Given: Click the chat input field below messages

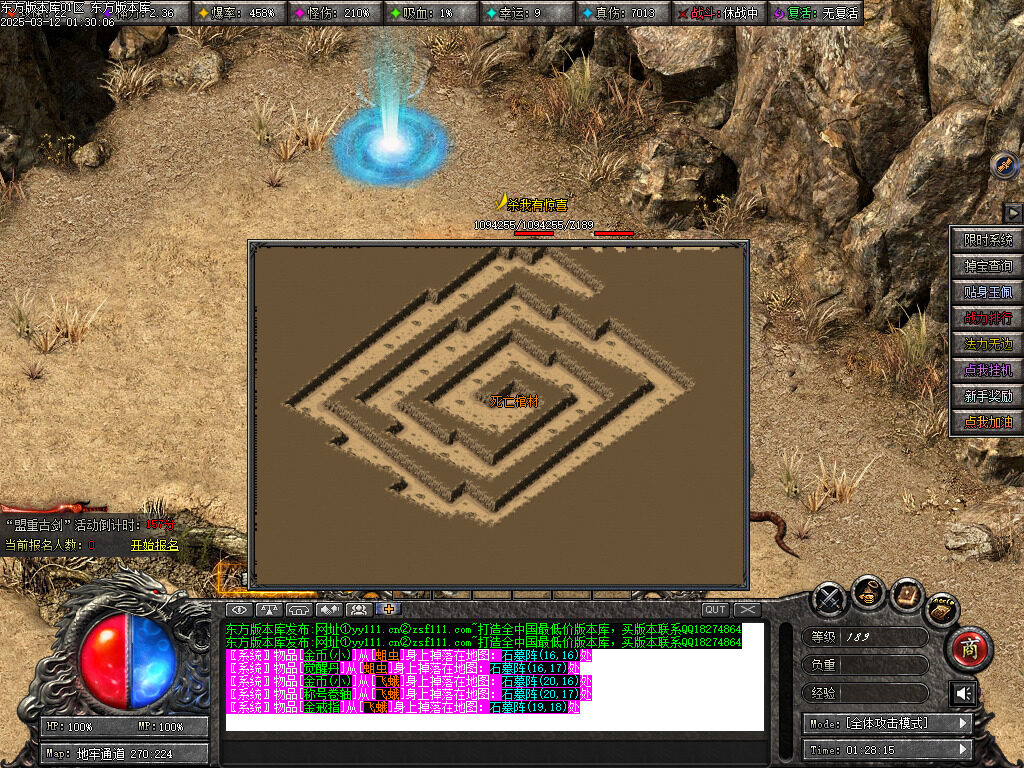Looking at the screenshot, I should [x=494, y=749].
